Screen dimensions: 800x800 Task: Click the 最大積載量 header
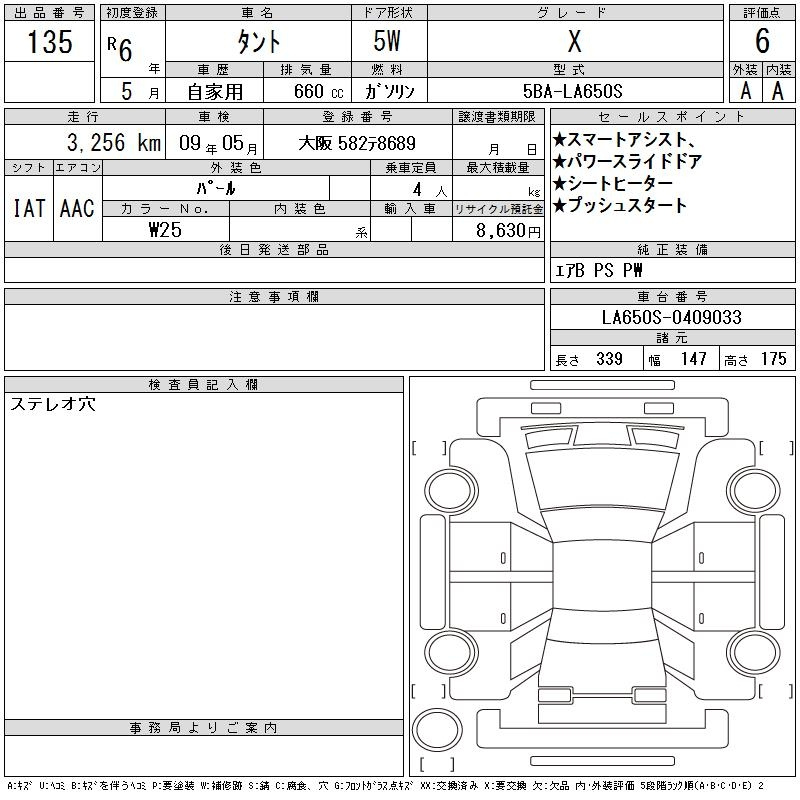click(x=498, y=168)
